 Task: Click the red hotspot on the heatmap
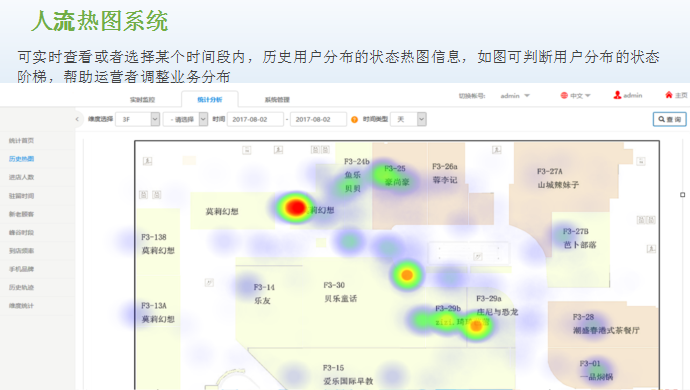coord(296,207)
